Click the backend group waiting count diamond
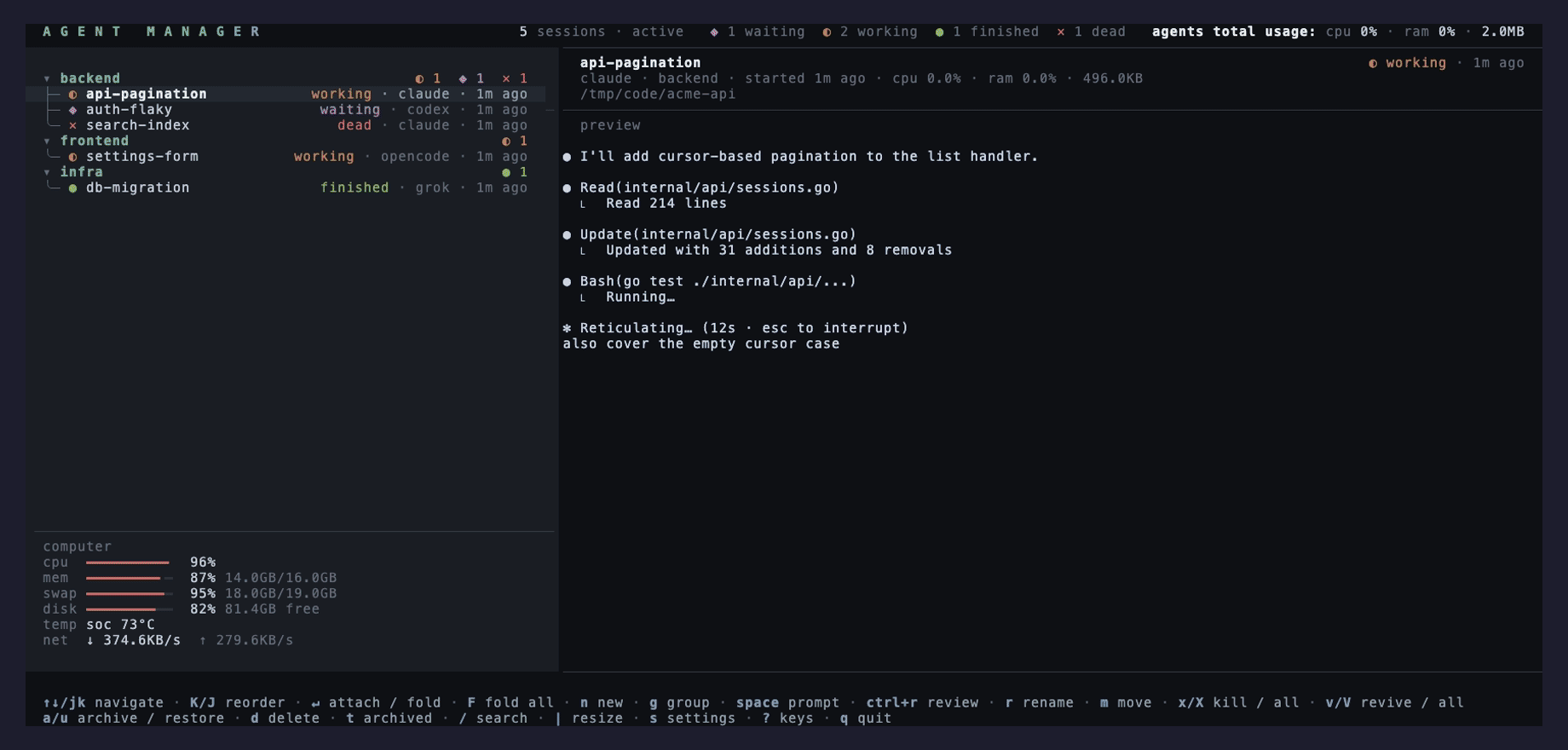 (x=463, y=78)
